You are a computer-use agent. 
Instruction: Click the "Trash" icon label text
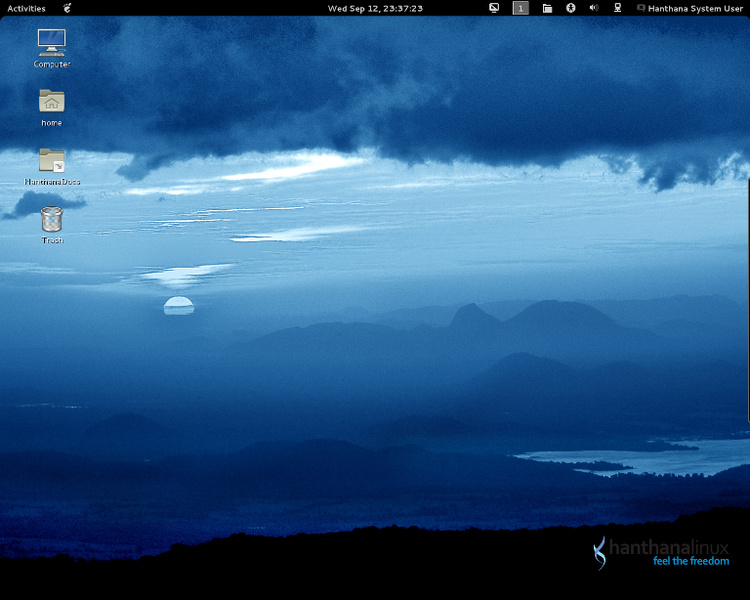click(52, 241)
